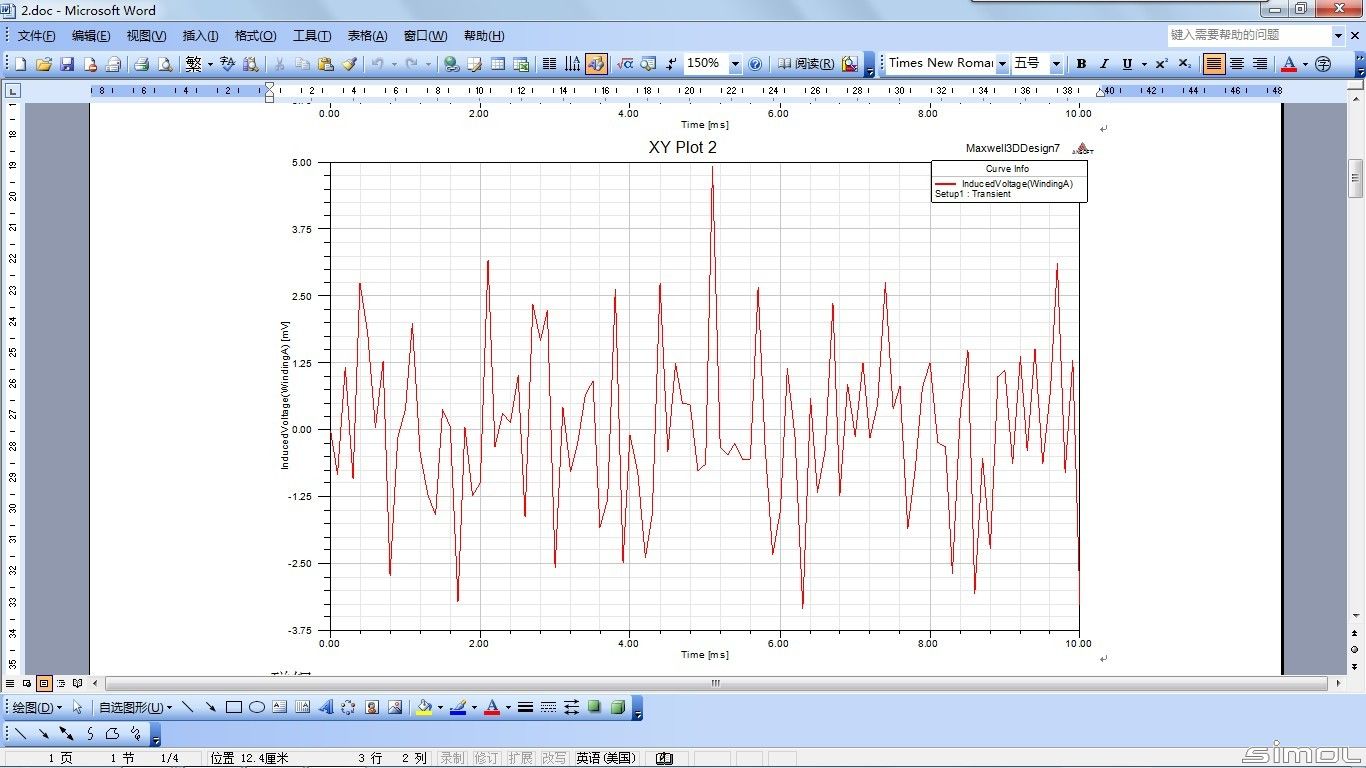Open Dash Style options in the Drawing toolbar
1366x768 pixels.
548,707
